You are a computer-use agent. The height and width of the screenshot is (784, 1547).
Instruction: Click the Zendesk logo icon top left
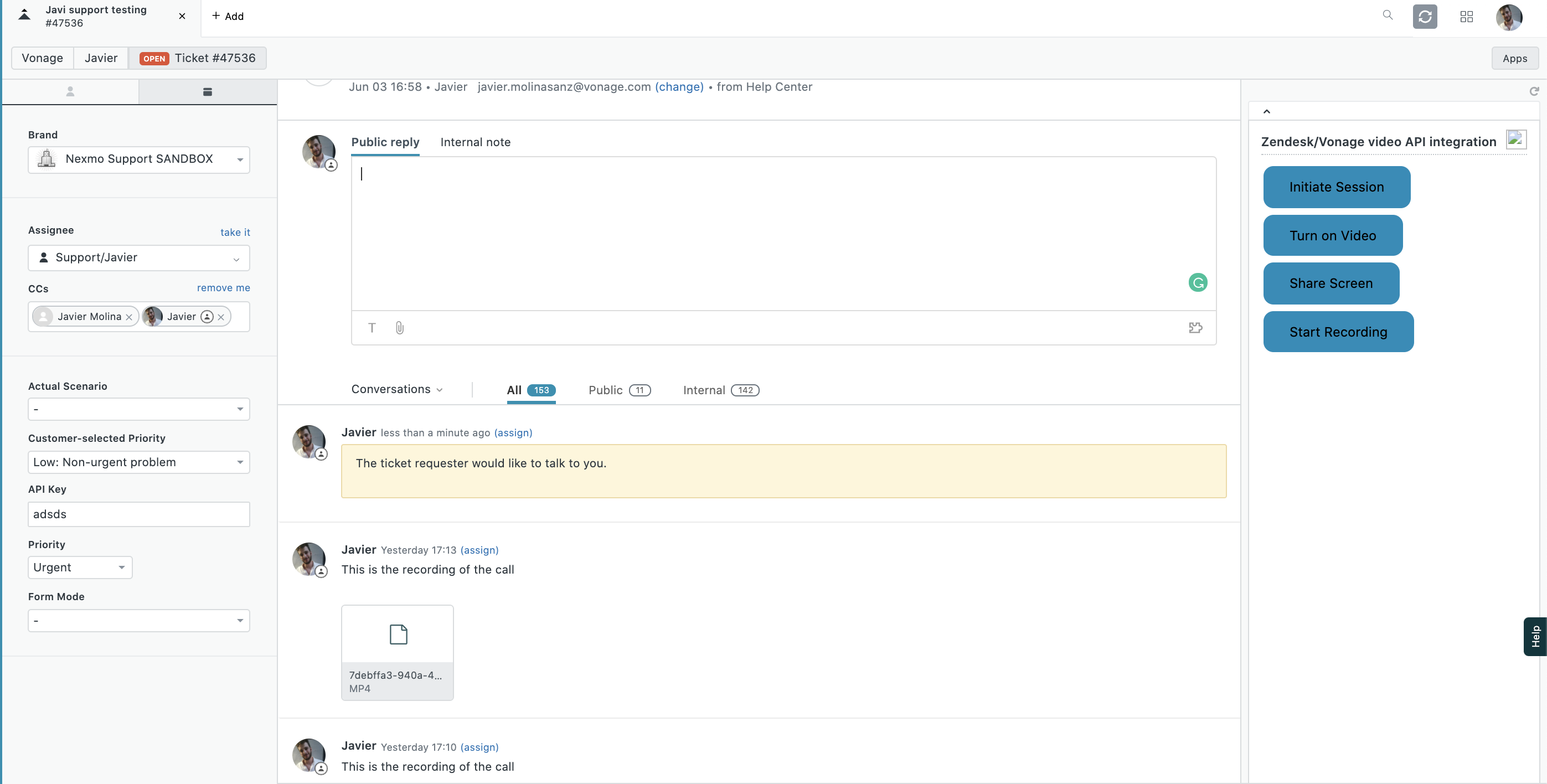[24, 15]
